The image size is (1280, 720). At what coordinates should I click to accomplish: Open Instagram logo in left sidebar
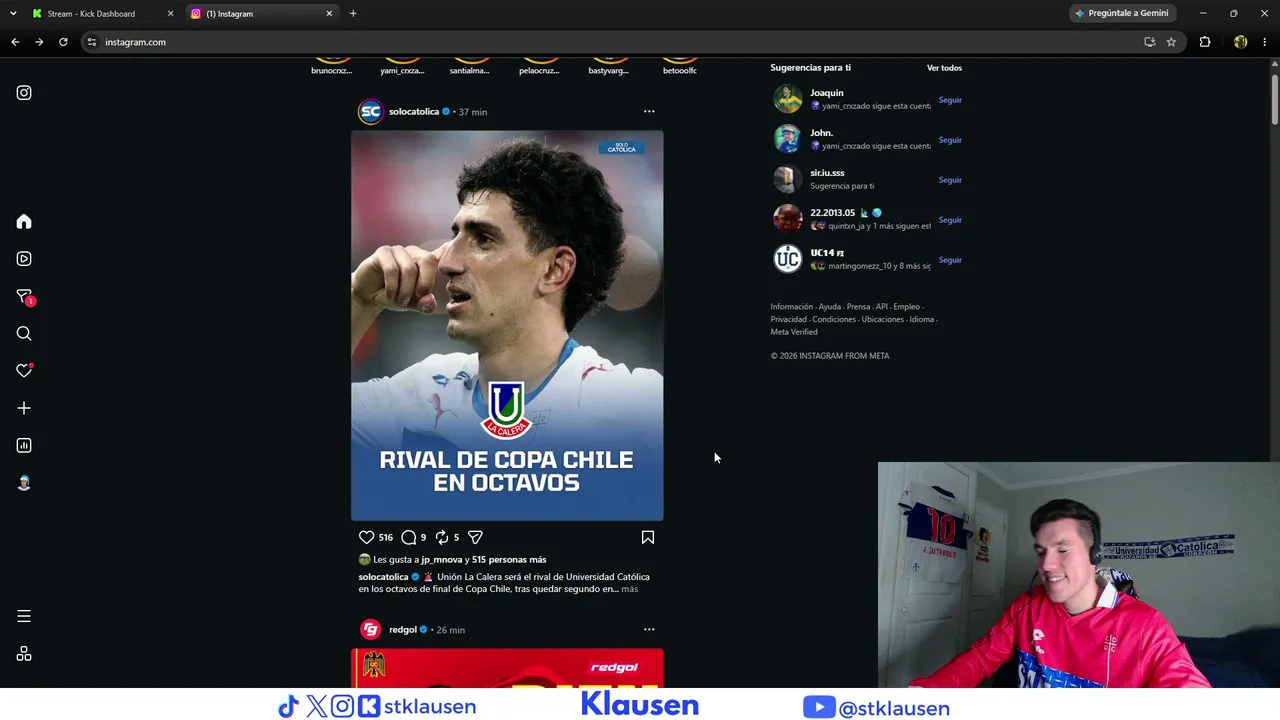24,93
